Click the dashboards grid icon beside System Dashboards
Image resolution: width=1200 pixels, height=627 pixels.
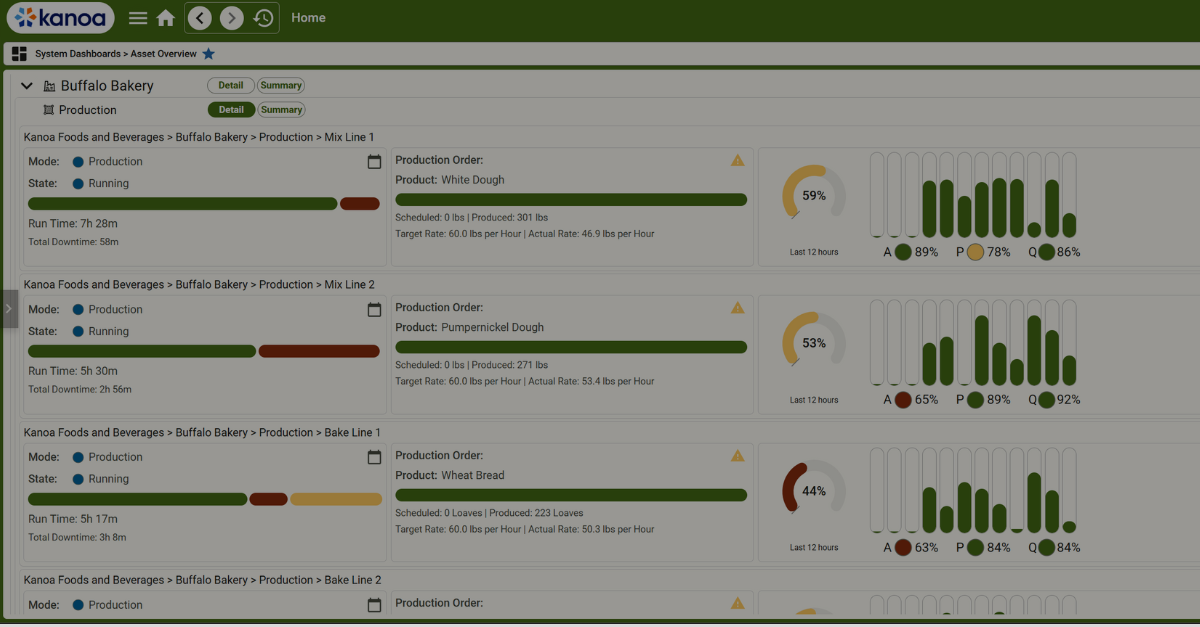click(18, 53)
